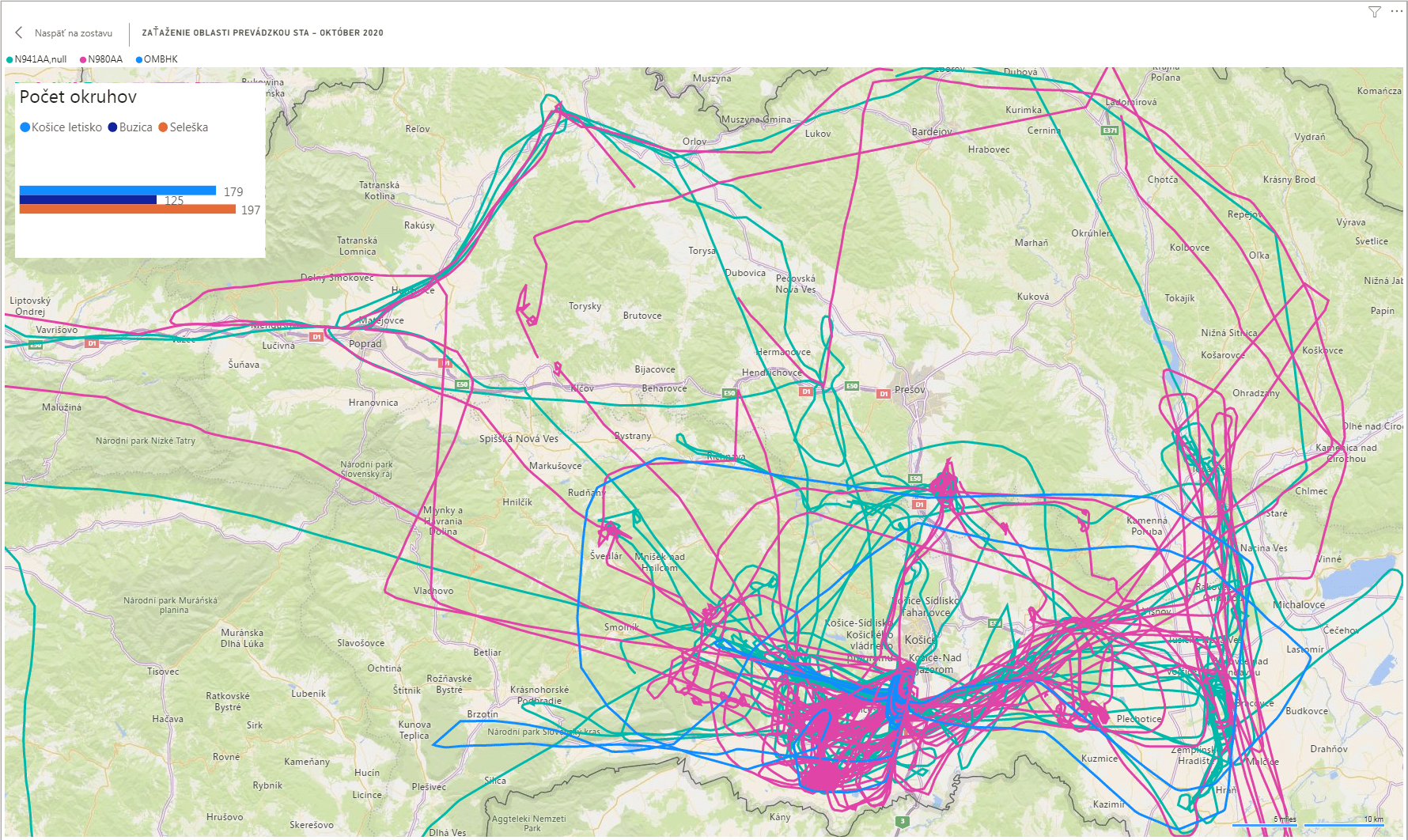Click Naspäť na zostavu link

[73, 33]
